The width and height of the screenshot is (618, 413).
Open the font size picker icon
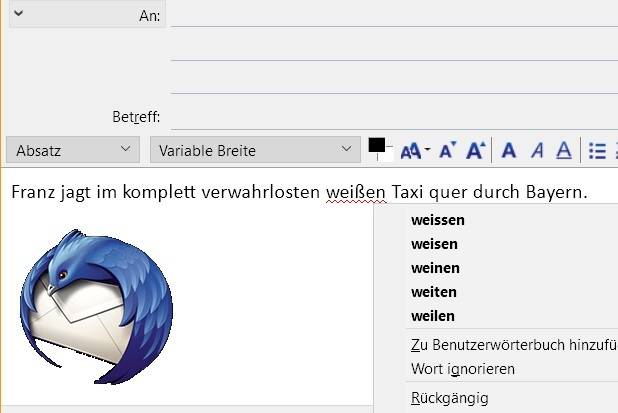click(x=413, y=151)
